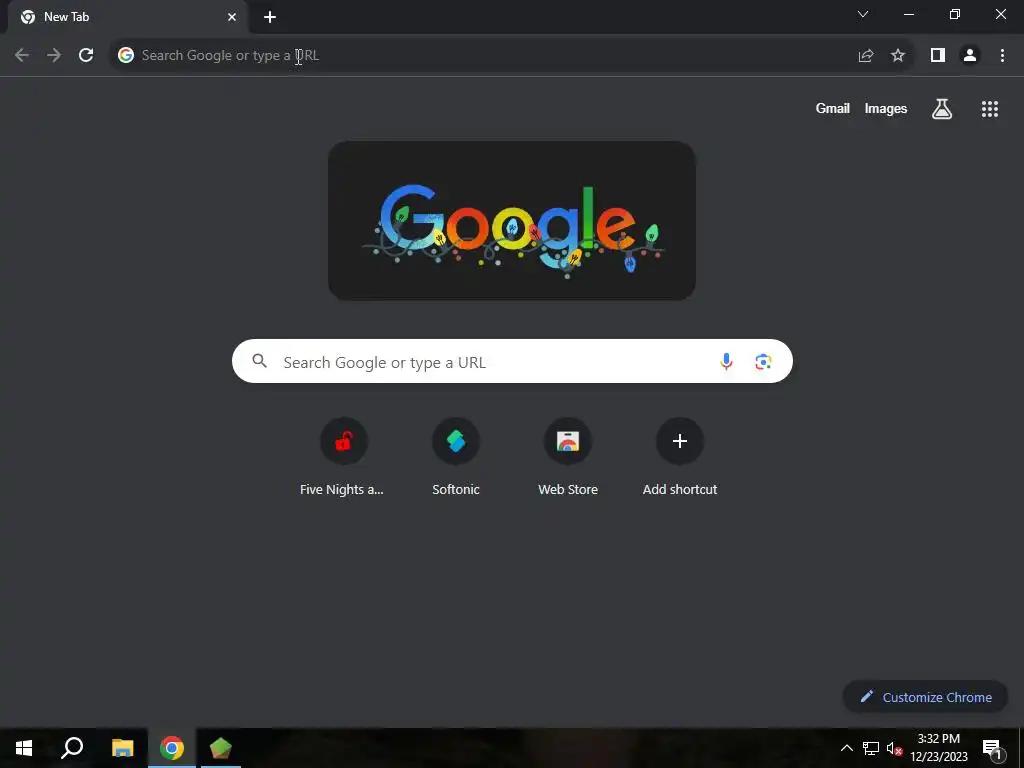Close the New Tab tab
The height and width of the screenshot is (768, 1024).
click(x=232, y=17)
